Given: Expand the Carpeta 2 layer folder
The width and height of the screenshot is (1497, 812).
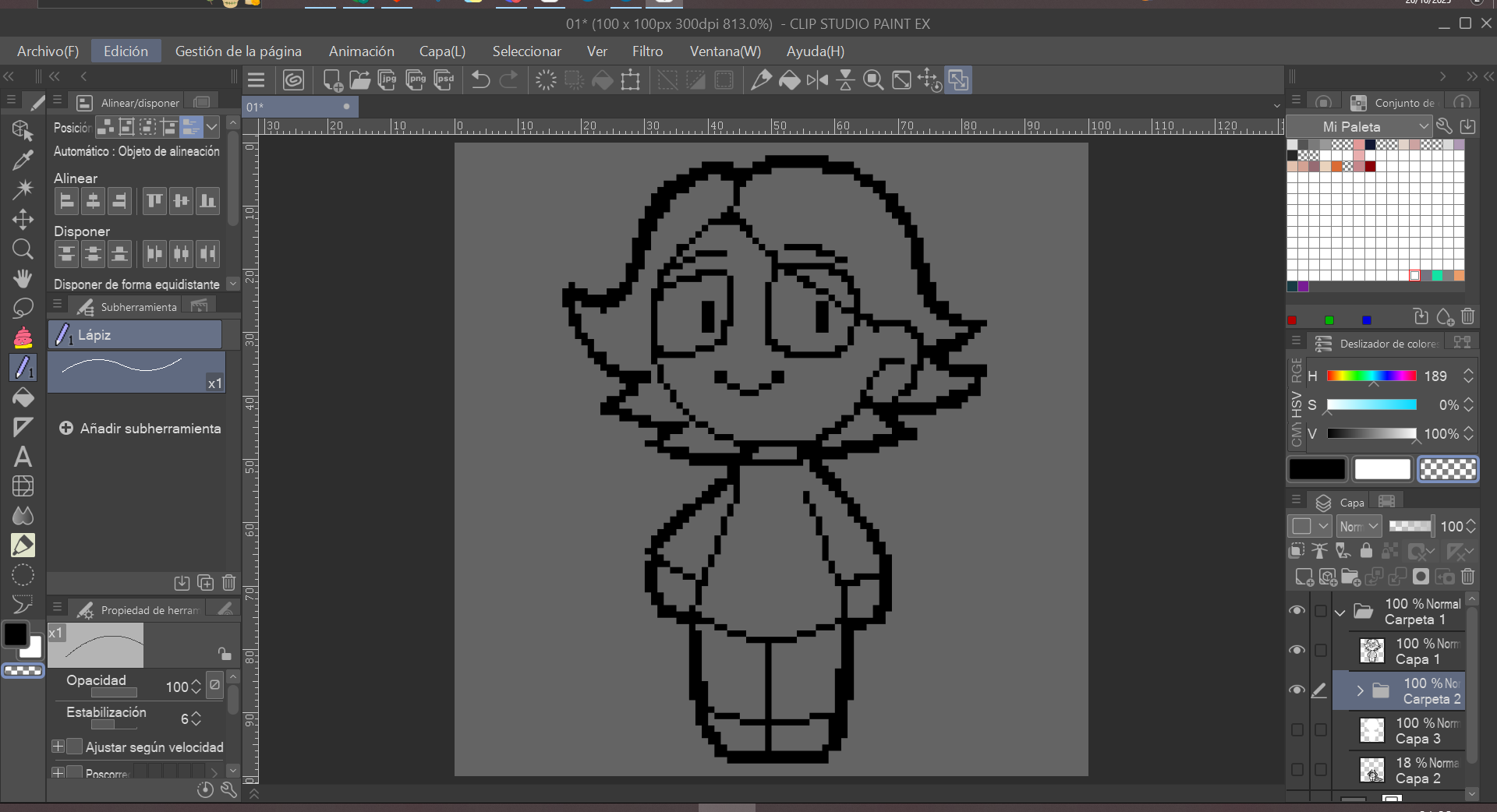Looking at the screenshot, I should (x=1360, y=690).
